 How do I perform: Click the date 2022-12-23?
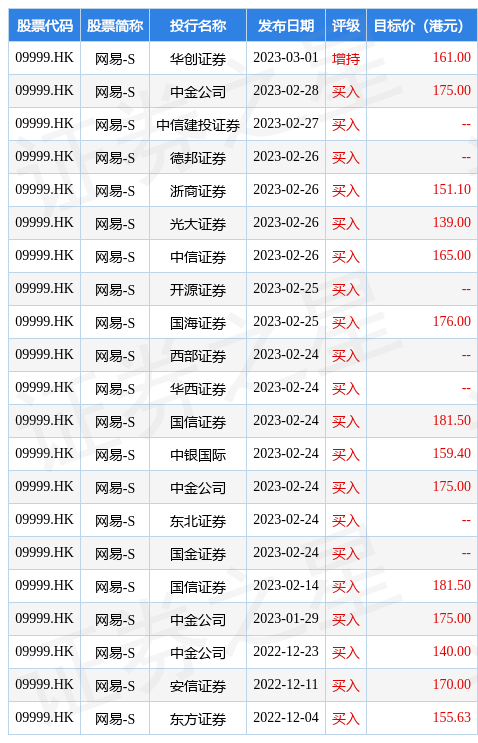(286, 652)
